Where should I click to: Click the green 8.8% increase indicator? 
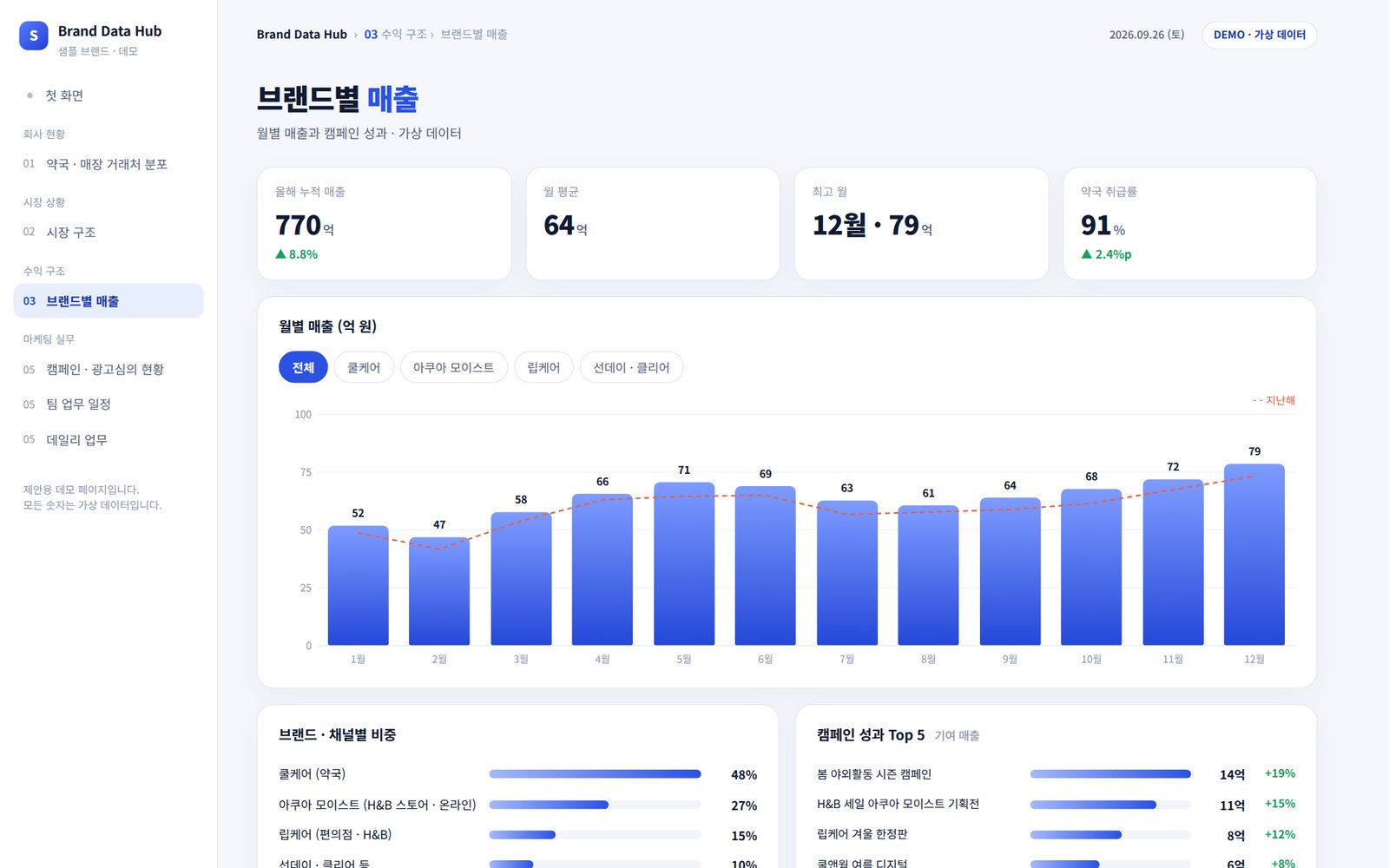pyautogui.click(x=297, y=254)
